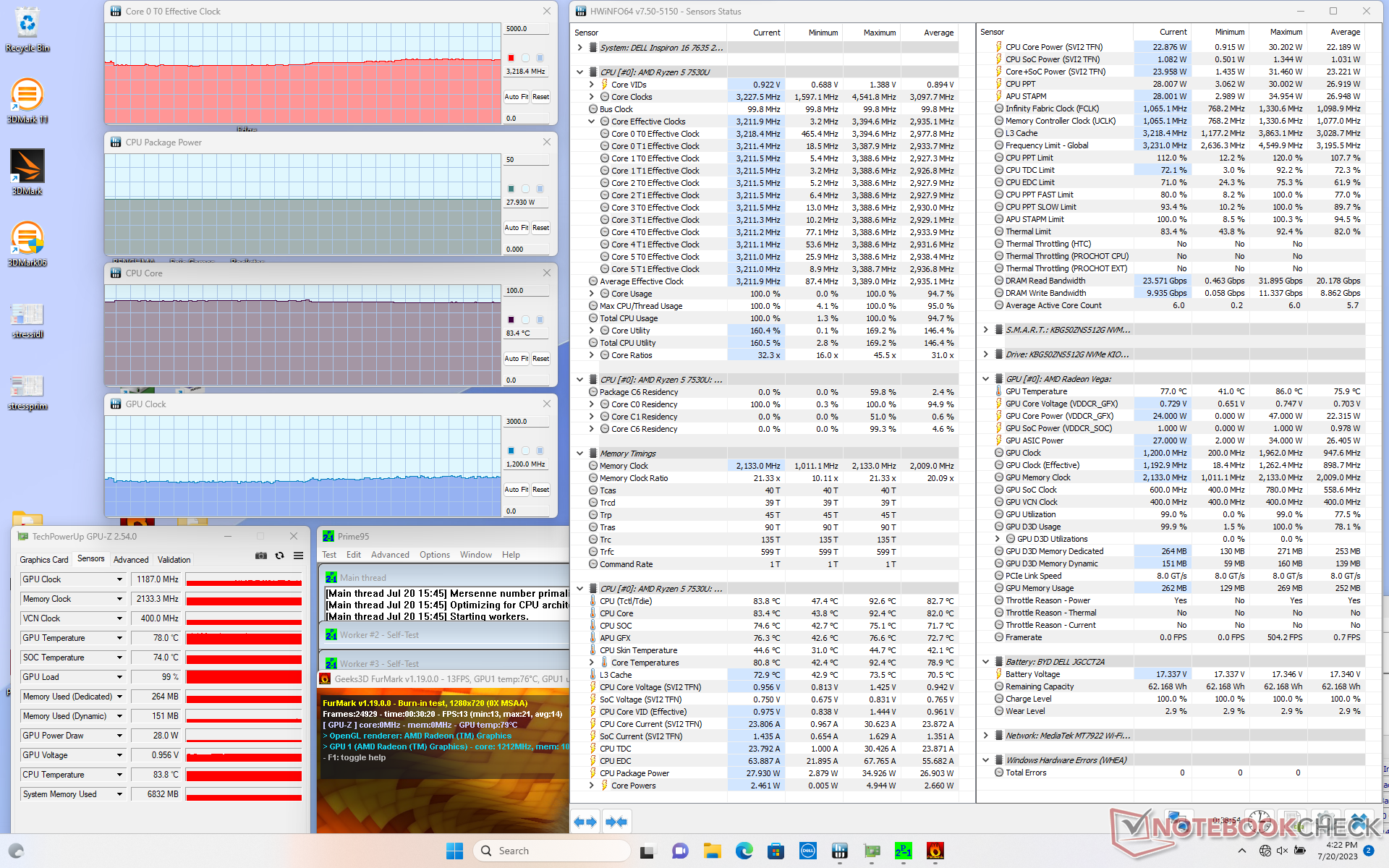The width and height of the screenshot is (1389, 868).
Task: Click Reset in GPU Clock graph window
Action: coord(540,490)
